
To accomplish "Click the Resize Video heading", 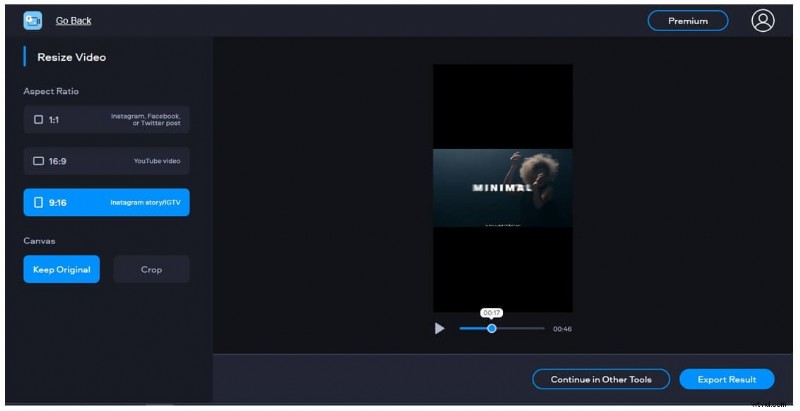I will (x=71, y=57).
